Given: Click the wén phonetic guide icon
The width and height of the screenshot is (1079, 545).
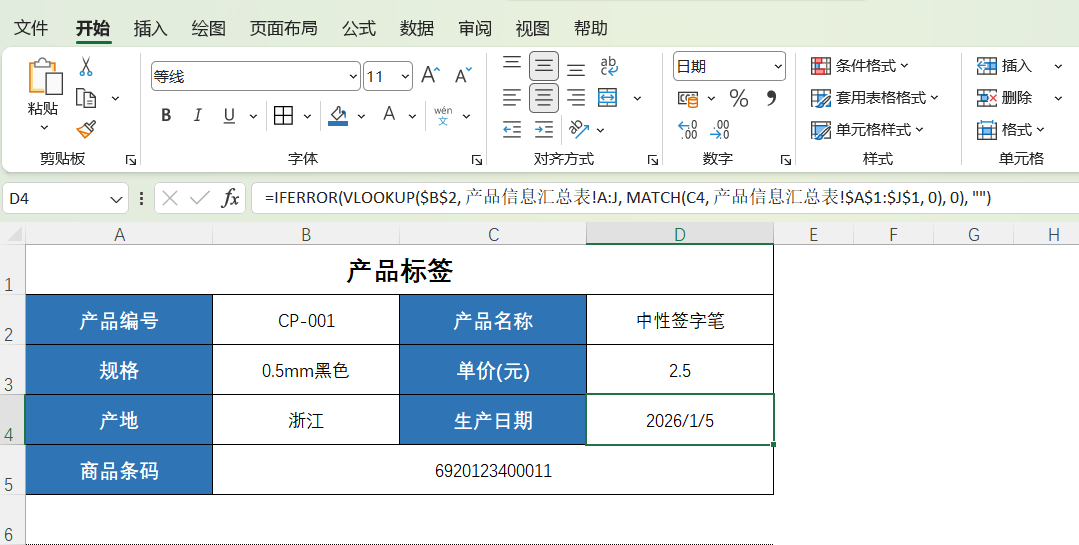Looking at the screenshot, I should pos(443,116).
